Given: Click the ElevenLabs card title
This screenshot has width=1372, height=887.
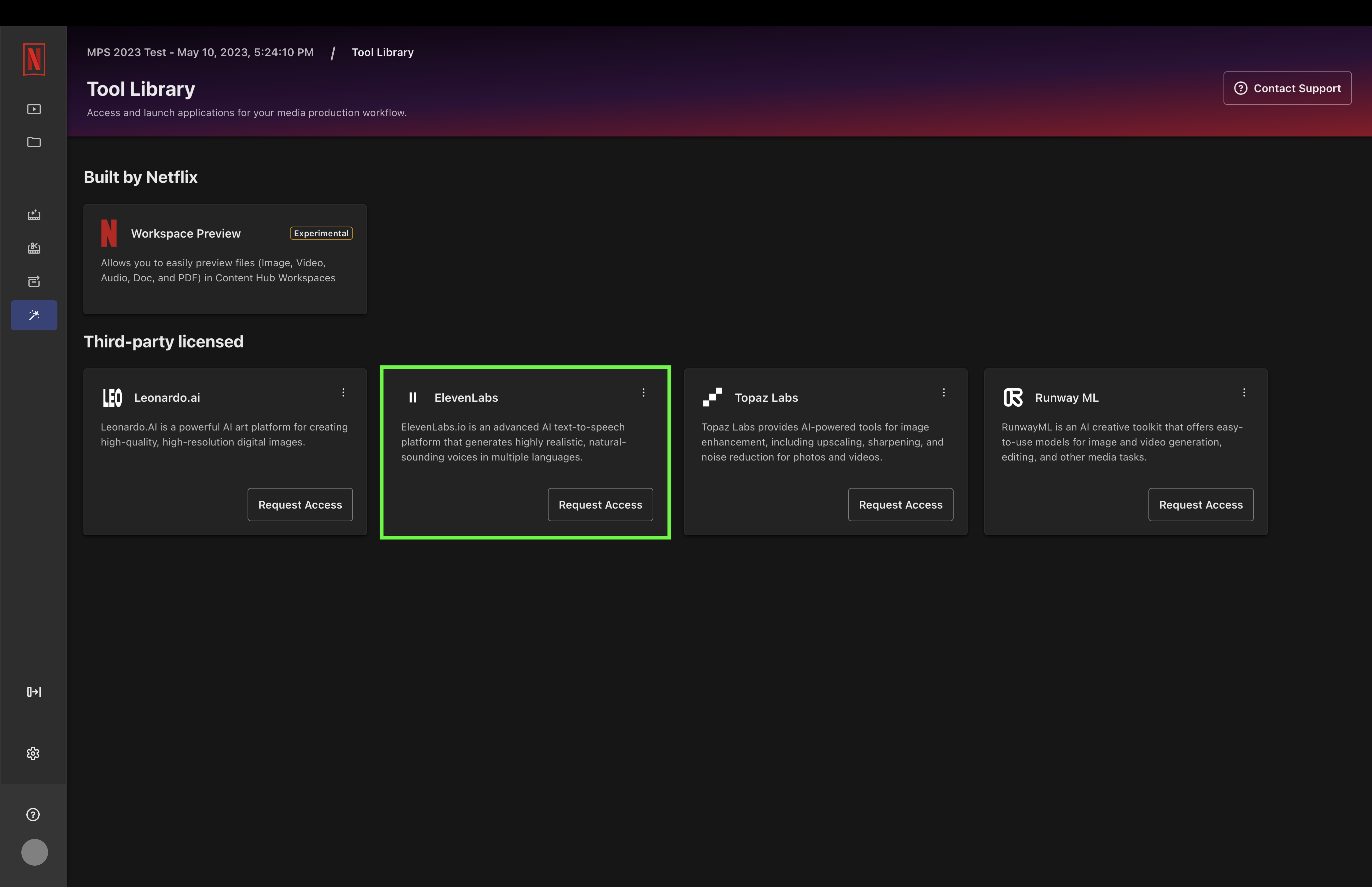Looking at the screenshot, I should point(466,397).
